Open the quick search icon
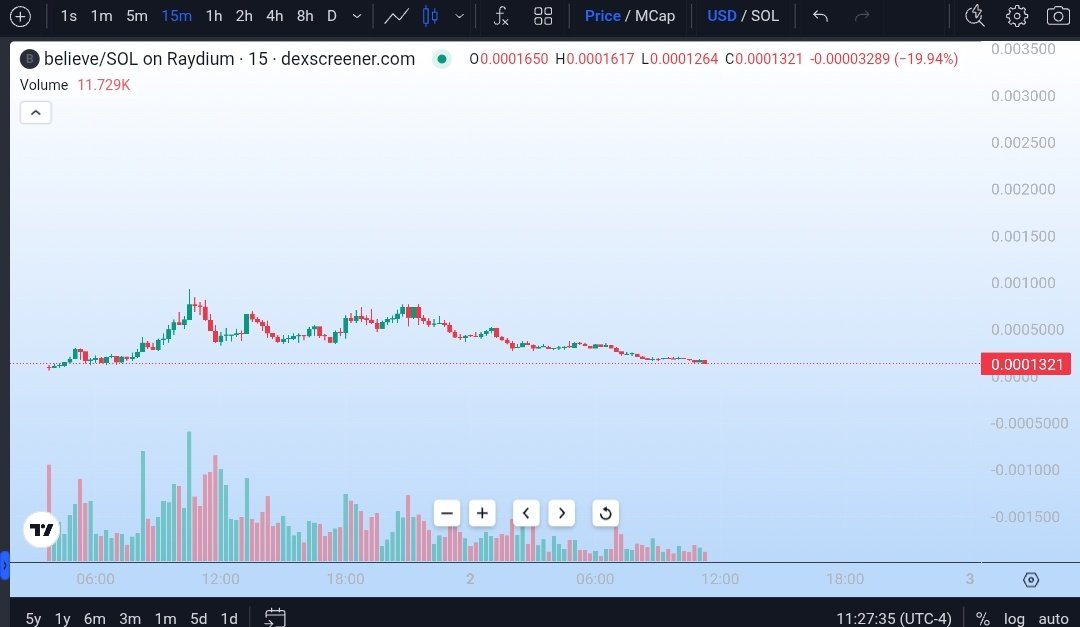The width and height of the screenshot is (1080, 627). (x=975, y=16)
